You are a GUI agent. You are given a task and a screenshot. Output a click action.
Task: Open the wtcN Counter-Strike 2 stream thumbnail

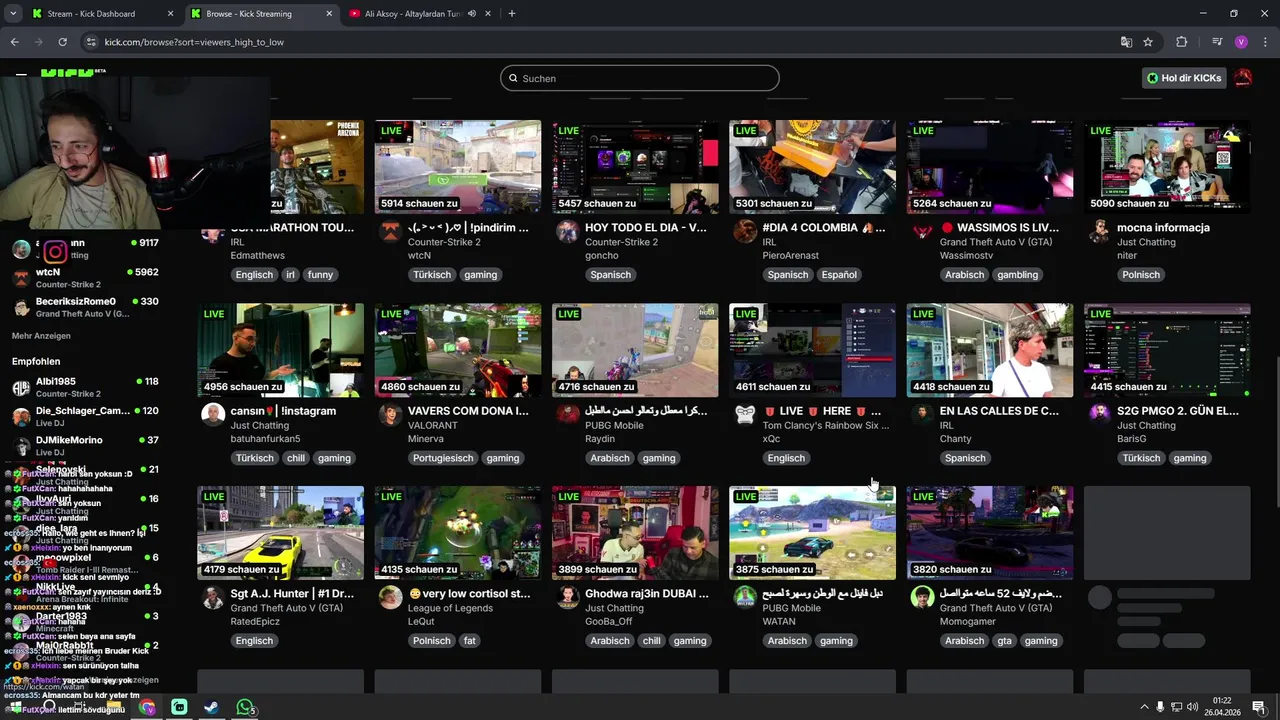click(458, 167)
